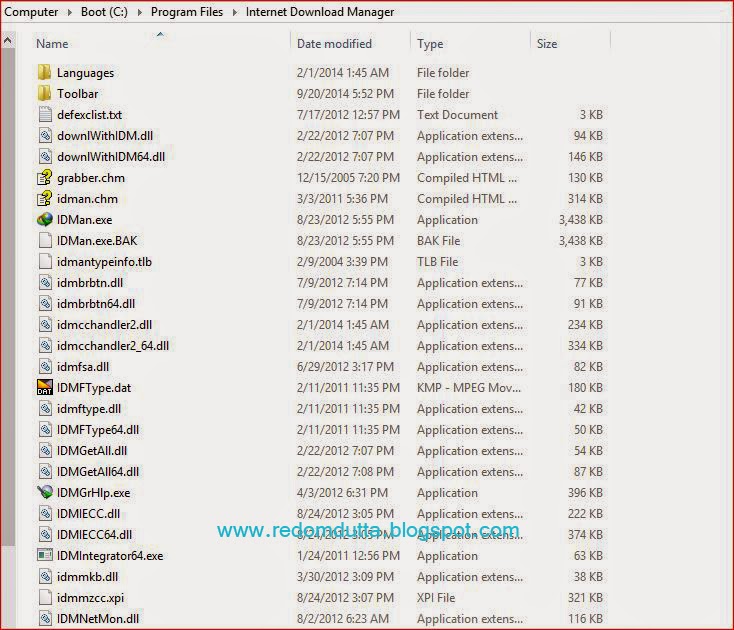Click the IDMGrHlp.exe application icon
Viewport: 734px width, 630px height.
coord(44,492)
